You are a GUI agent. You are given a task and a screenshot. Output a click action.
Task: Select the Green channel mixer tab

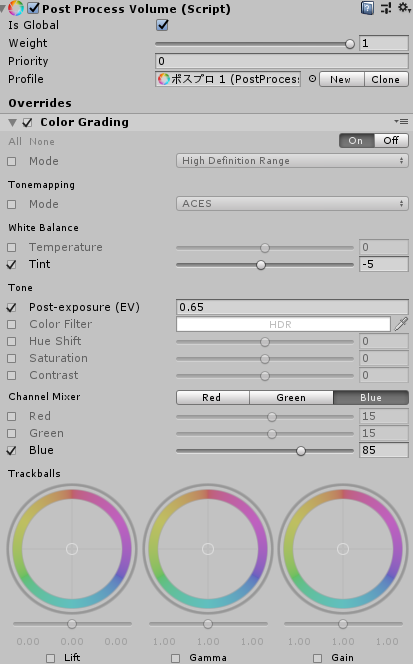[291, 398]
